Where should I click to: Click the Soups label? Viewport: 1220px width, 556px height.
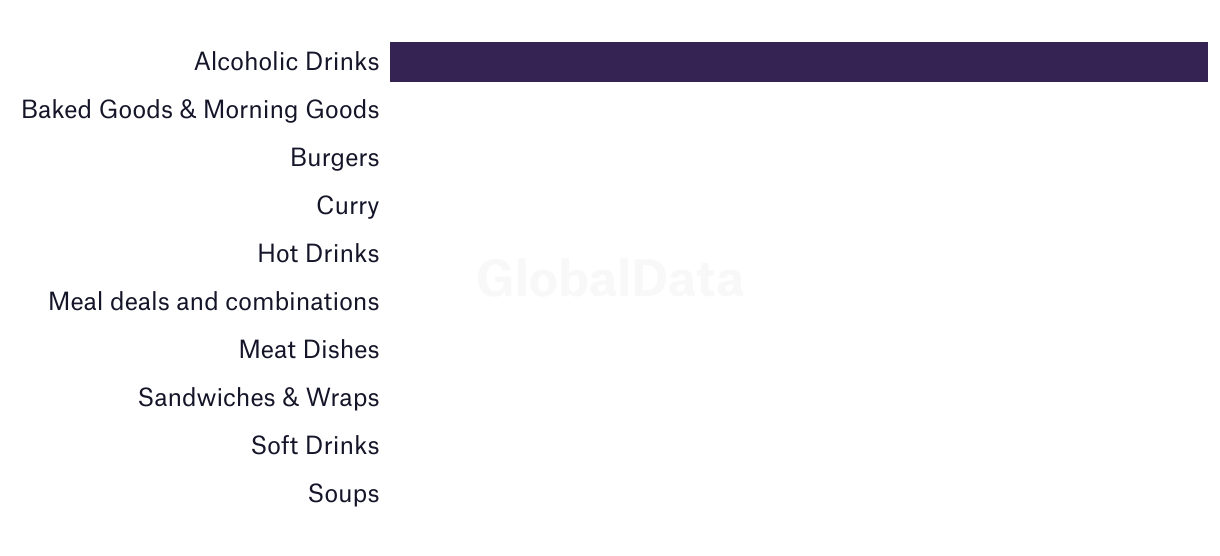tap(344, 494)
